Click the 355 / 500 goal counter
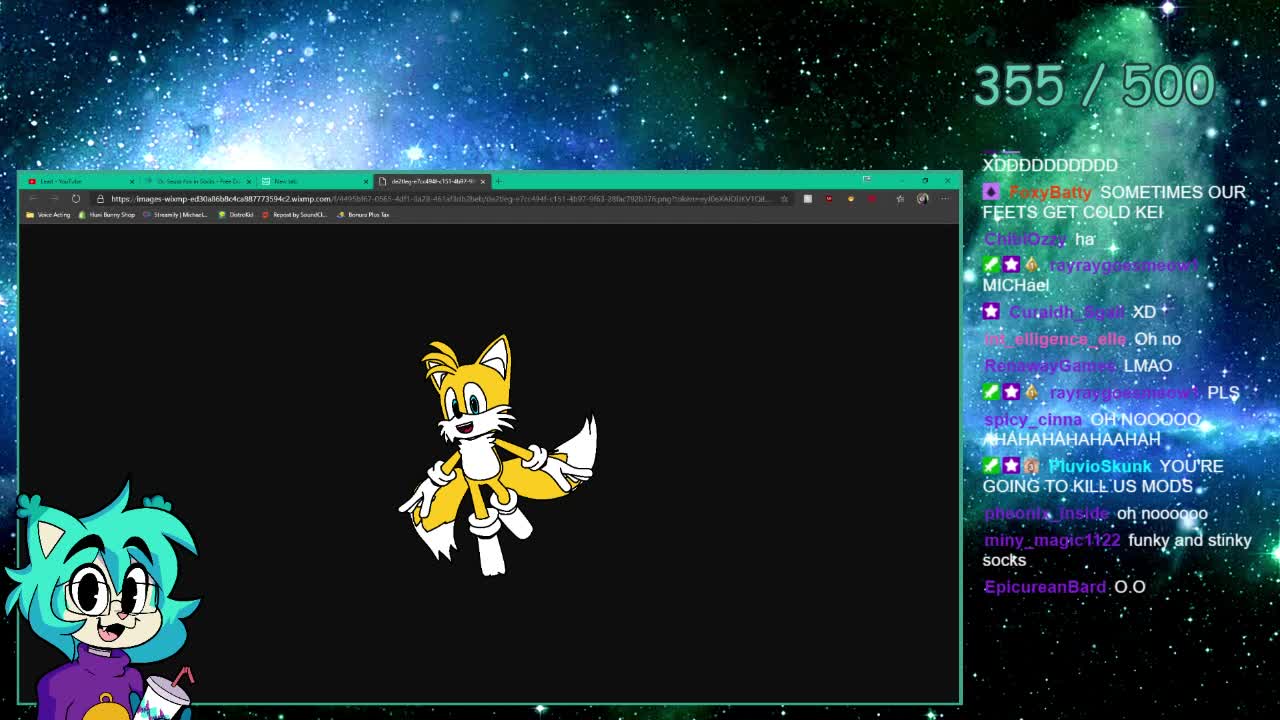1280x720 pixels. pyautogui.click(x=1094, y=86)
